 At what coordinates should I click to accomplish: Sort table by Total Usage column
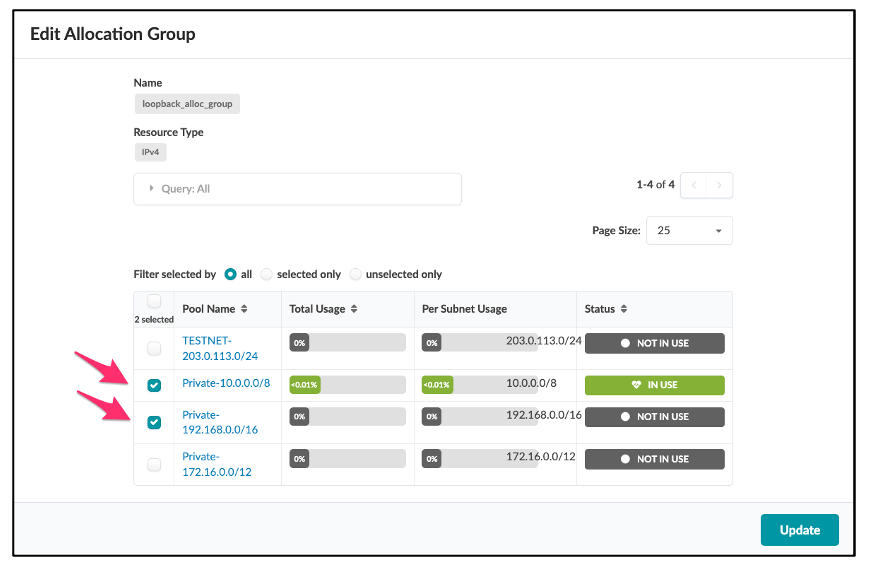point(353,309)
